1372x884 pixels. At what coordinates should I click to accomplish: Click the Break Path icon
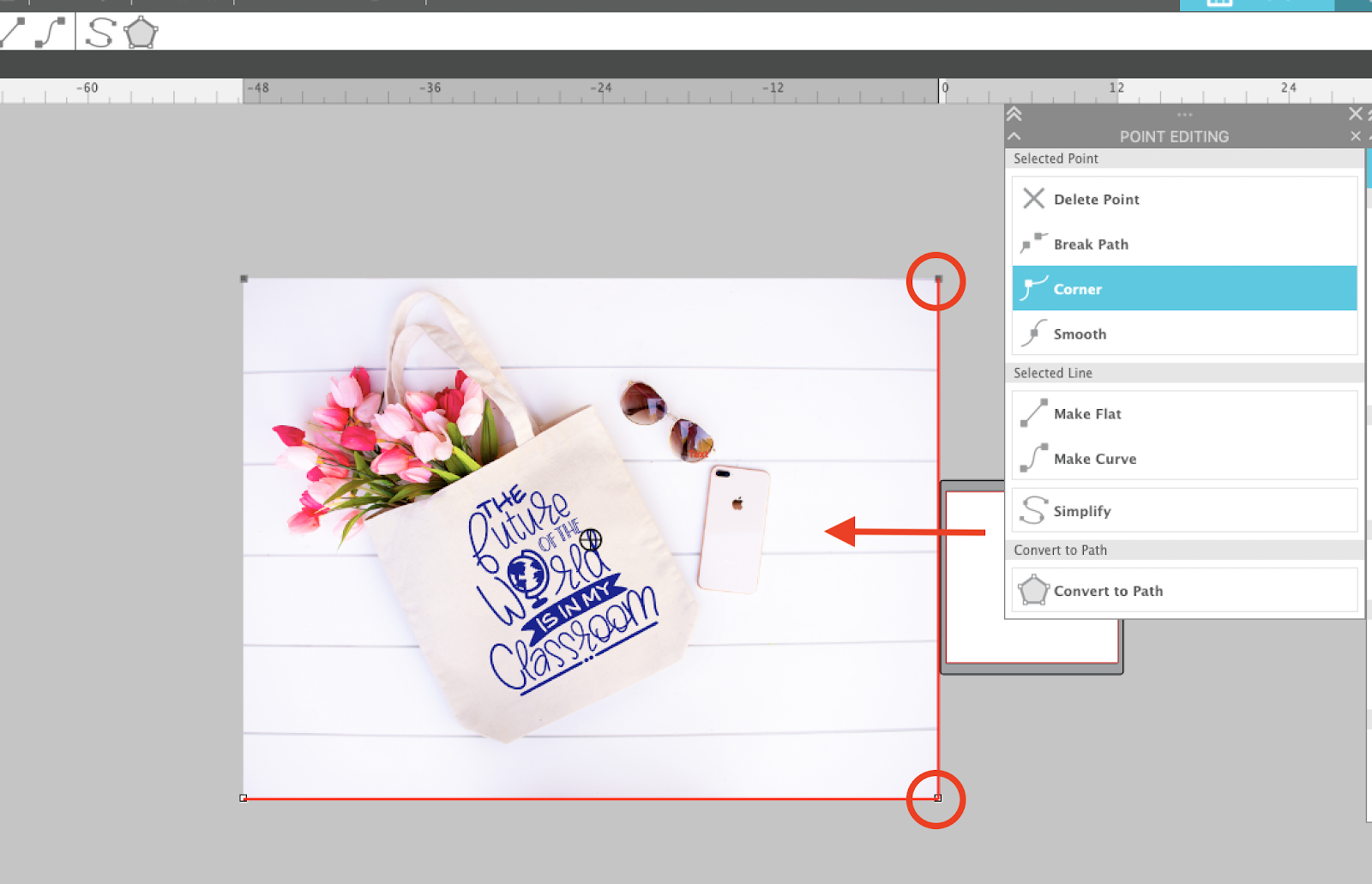[1034, 244]
